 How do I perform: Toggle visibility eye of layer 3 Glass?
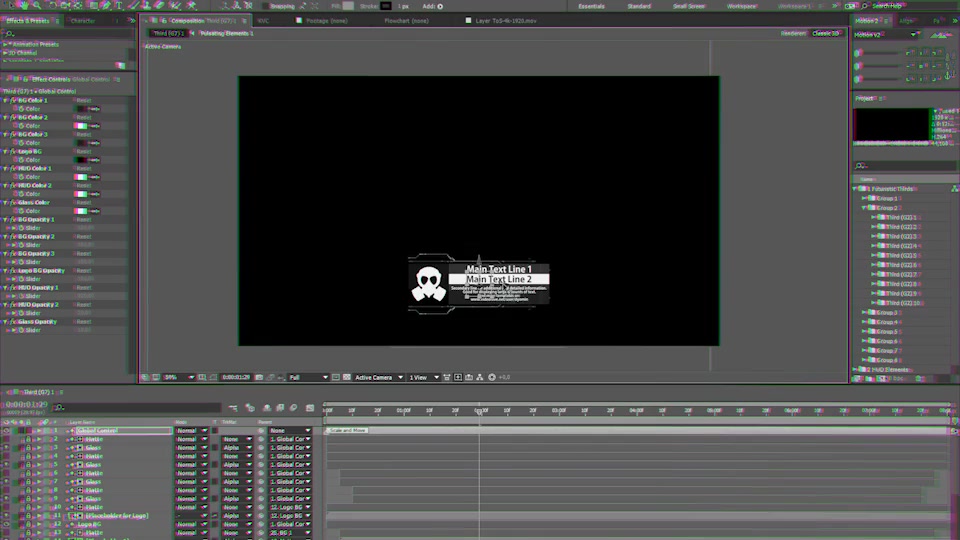coord(6,448)
